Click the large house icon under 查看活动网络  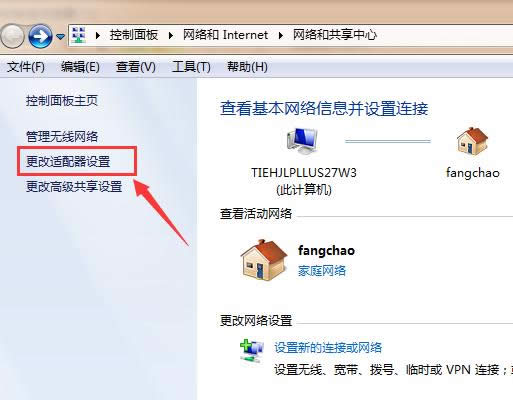(x=264, y=260)
